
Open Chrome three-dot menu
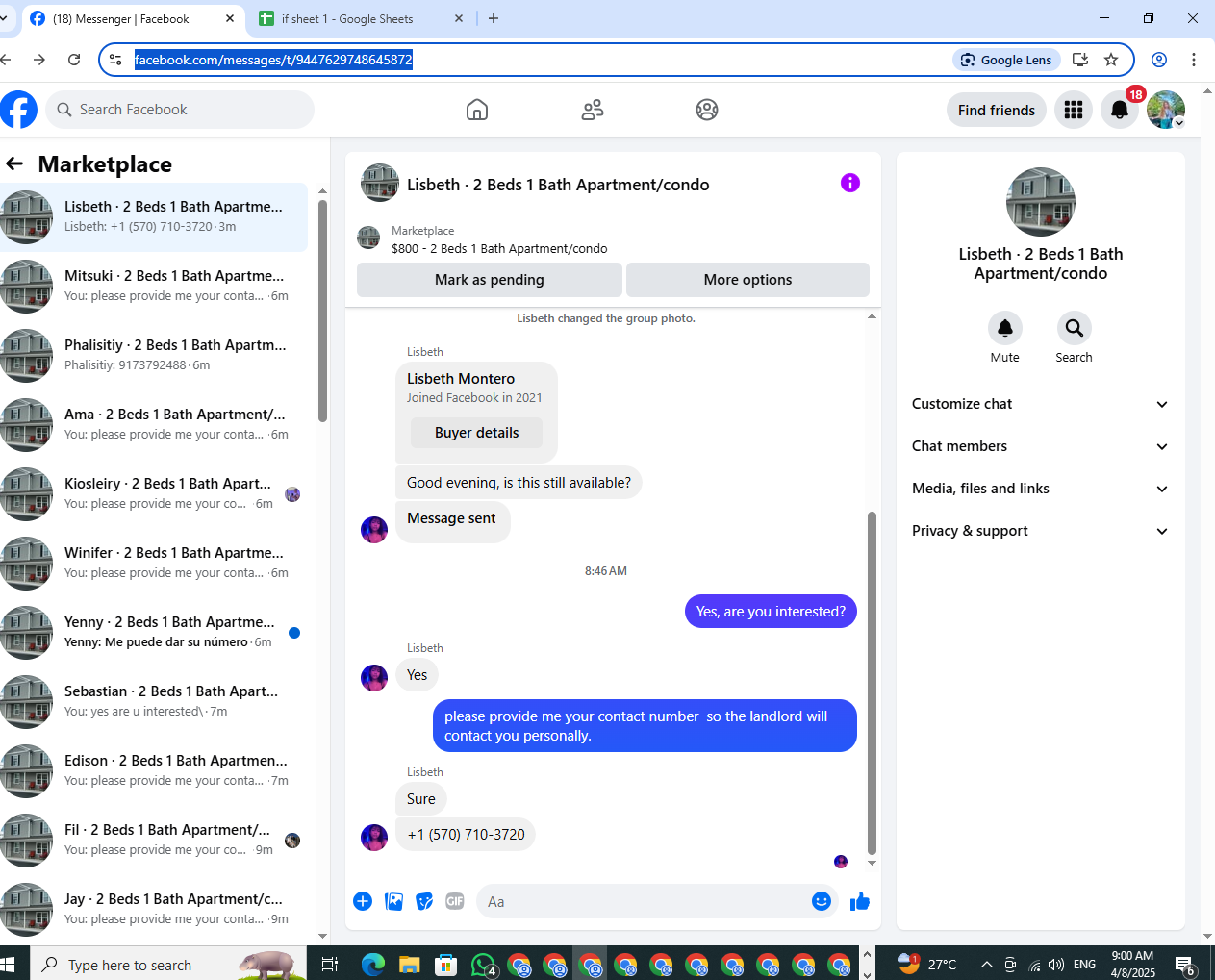pos(1194,60)
